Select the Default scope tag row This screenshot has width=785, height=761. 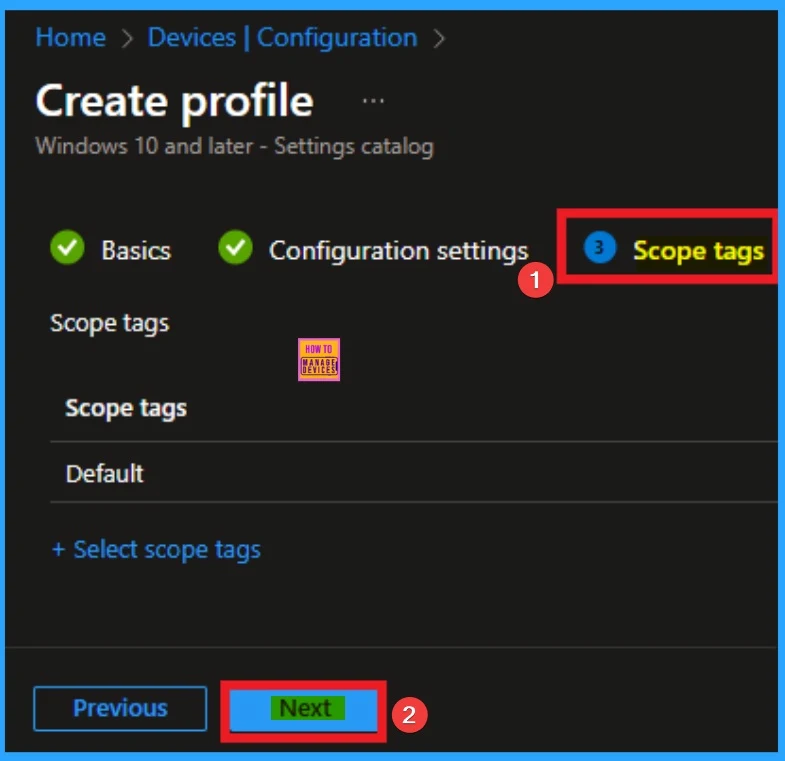pyautogui.click(x=414, y=473)
